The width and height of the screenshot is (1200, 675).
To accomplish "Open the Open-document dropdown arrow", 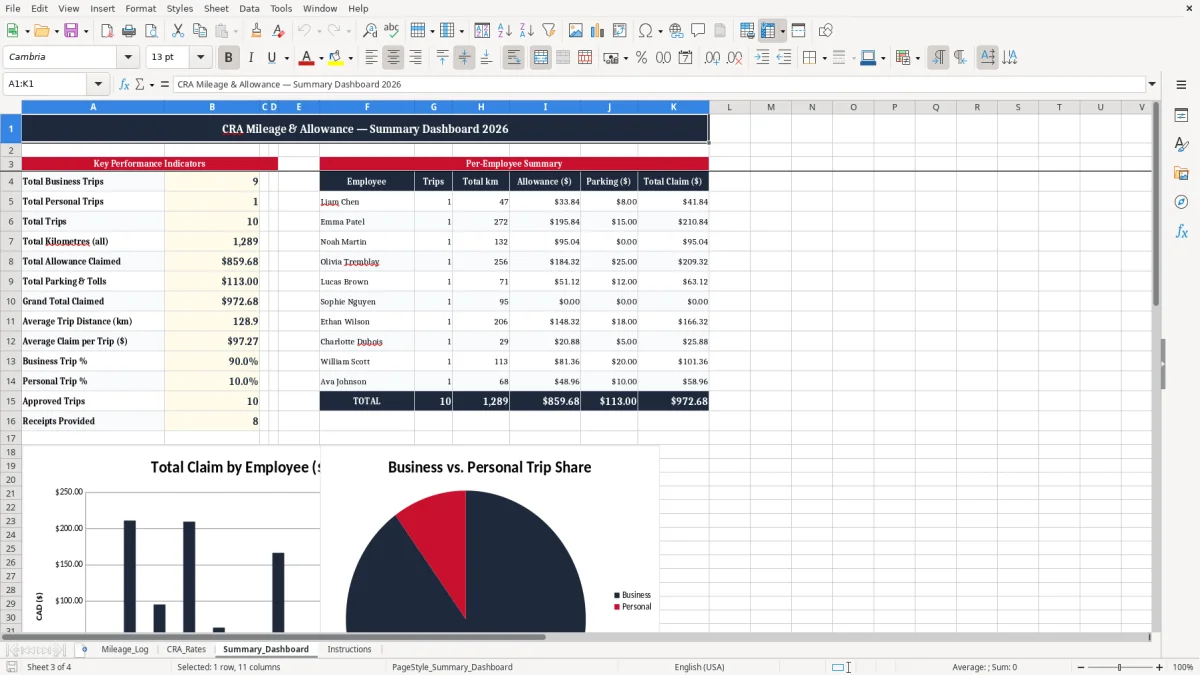I will point(55,31).
